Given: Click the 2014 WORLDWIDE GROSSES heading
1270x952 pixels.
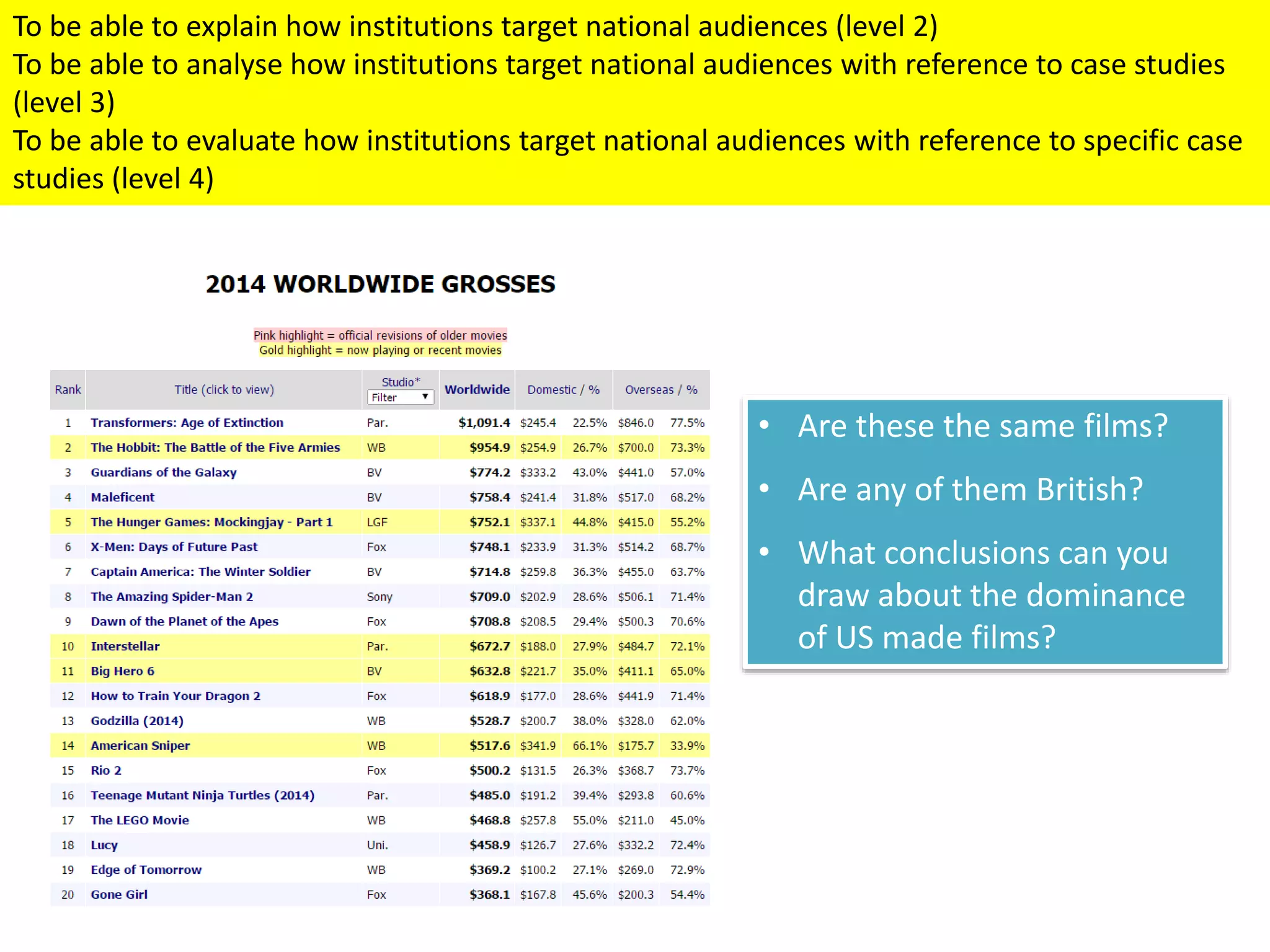Looking at the screenshot, I should [380, 284].
